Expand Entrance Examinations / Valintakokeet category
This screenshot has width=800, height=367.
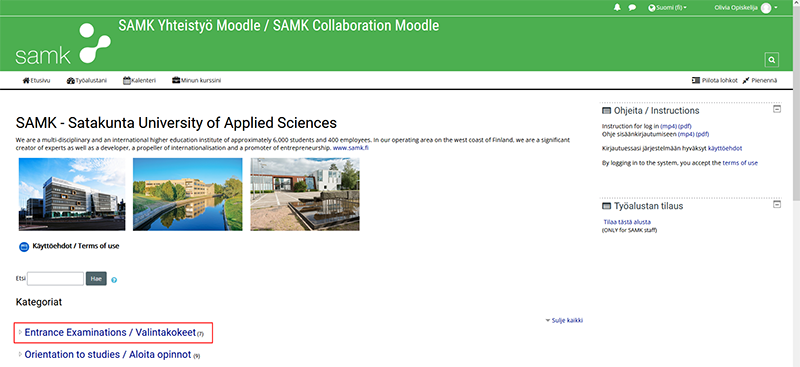(x=20, y=332)
